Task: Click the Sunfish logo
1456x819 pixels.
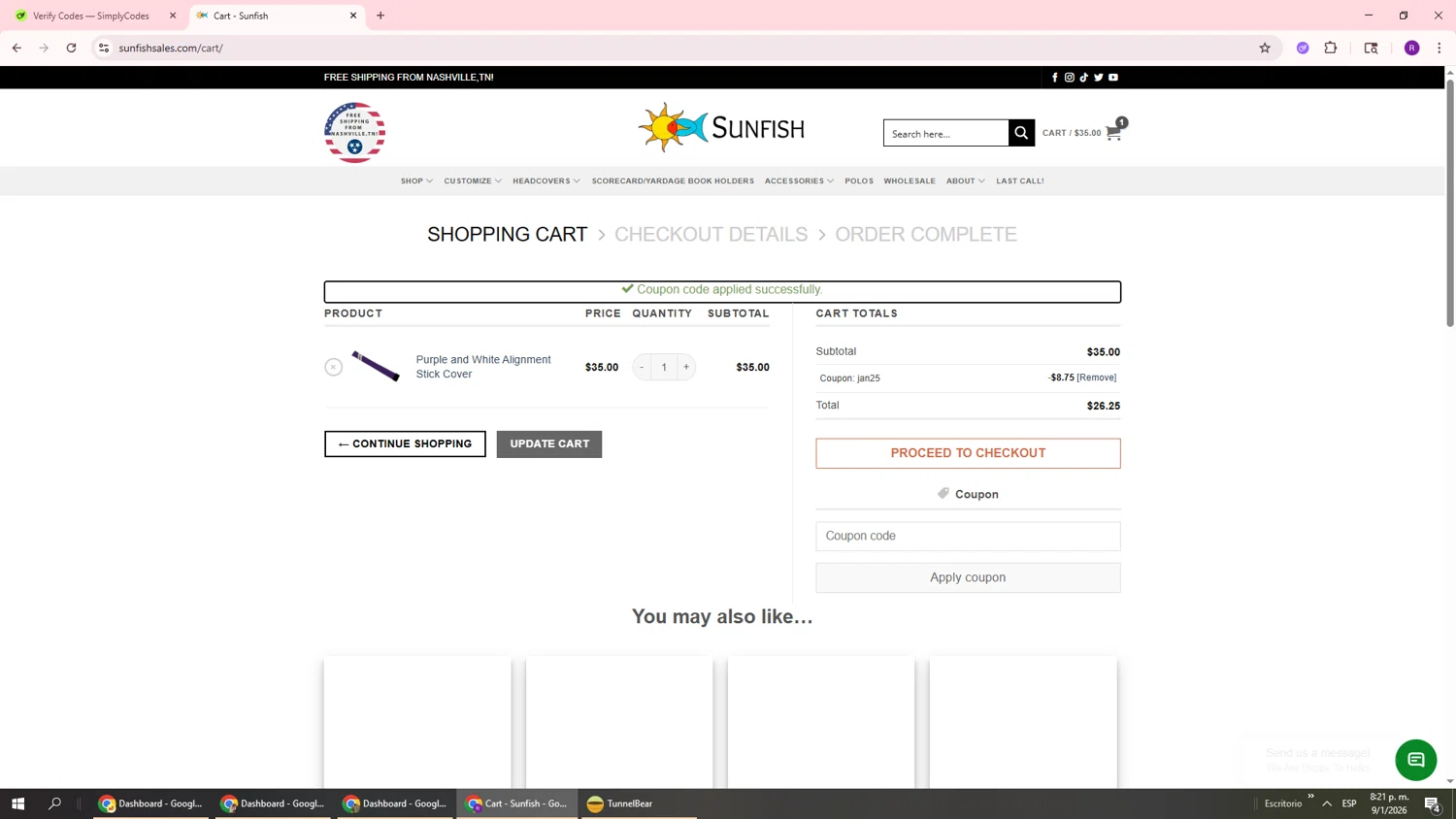Action: 721,128
